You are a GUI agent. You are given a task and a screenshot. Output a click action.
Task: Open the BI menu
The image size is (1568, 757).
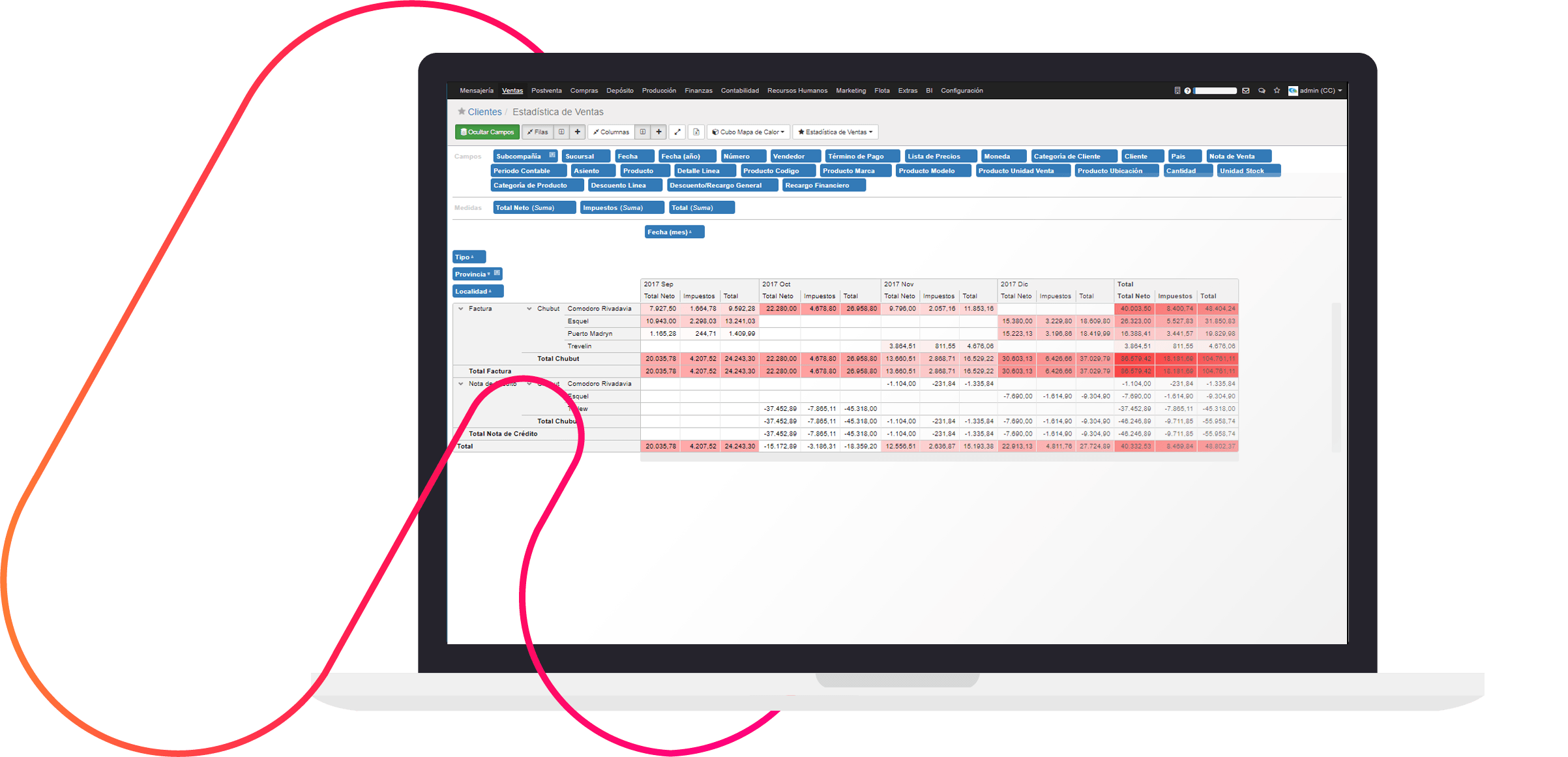pos(929,91)
